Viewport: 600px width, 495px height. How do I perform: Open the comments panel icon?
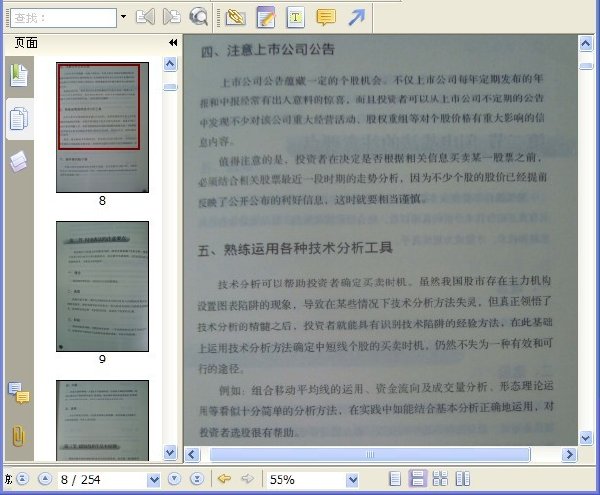(19, 393)
